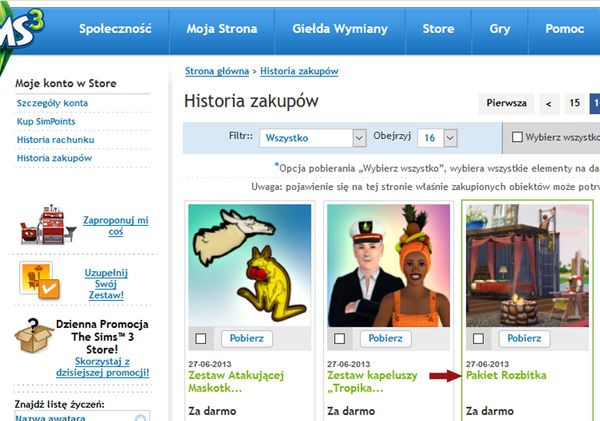Open Strona główna breadcrumb link

(x=217, y=71)
